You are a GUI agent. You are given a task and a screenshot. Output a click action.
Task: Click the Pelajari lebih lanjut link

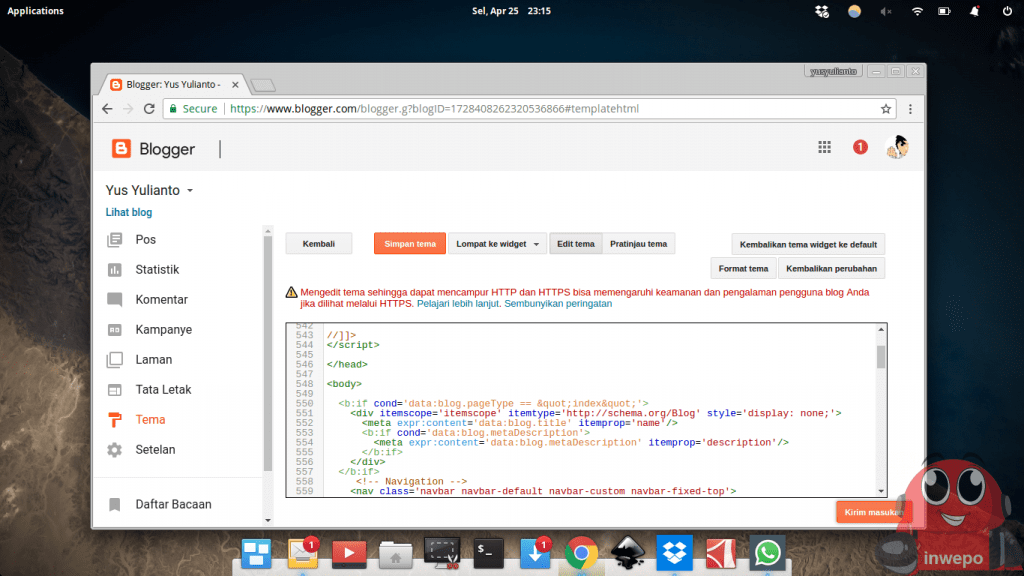(458, 303)
